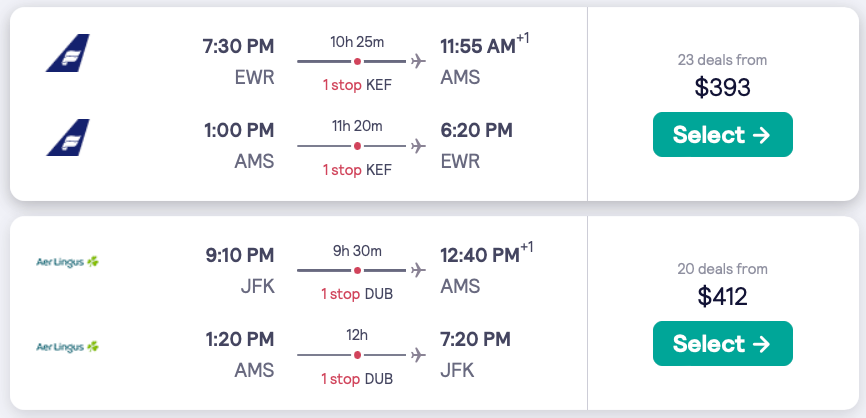Click '1 stop KEF' on the return Icelandair flight
The height and width of the screenshot is (418, 866).
357,170
